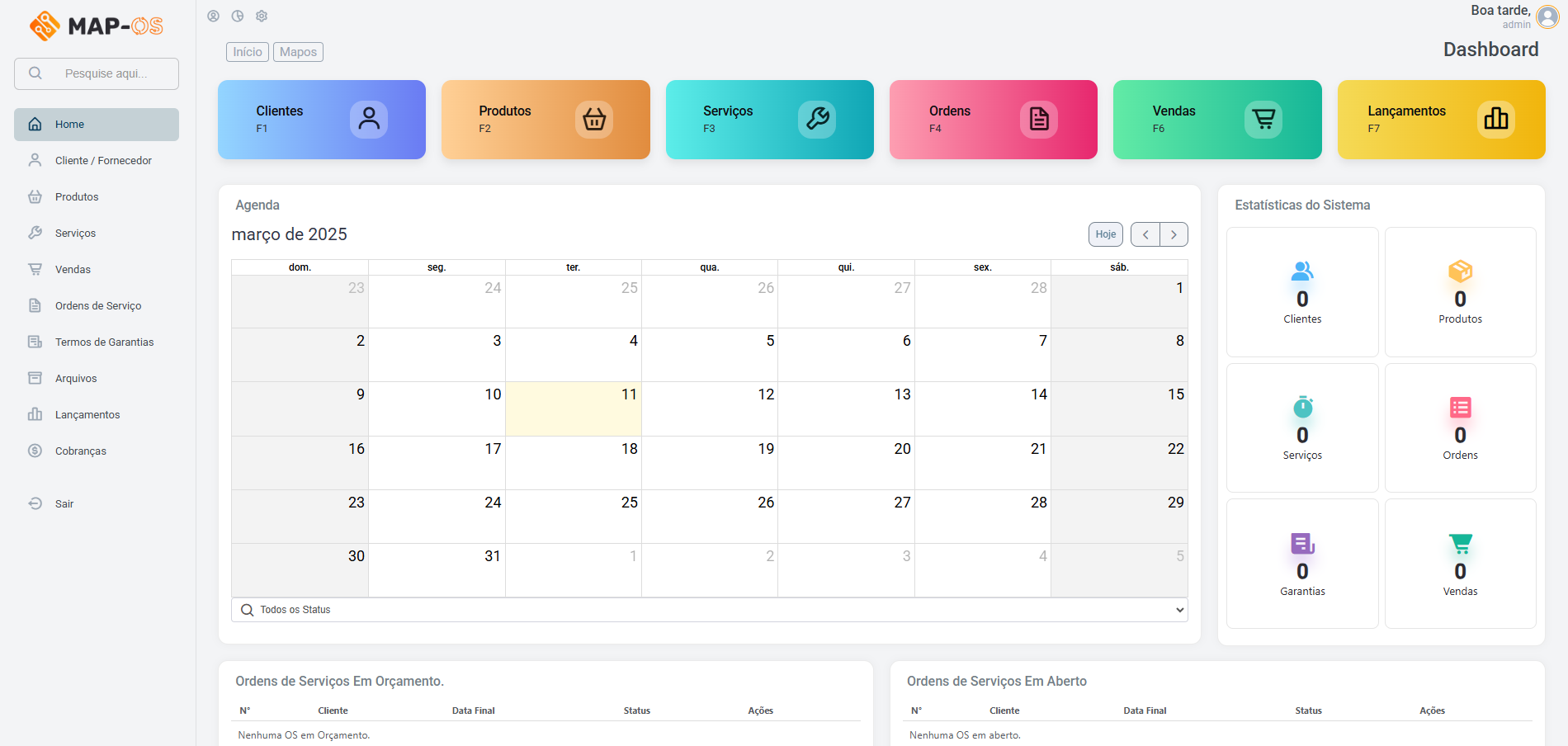The image size is (1568, 746).
Task: Go to previous month in calendar
Action: pos(1145,234)
